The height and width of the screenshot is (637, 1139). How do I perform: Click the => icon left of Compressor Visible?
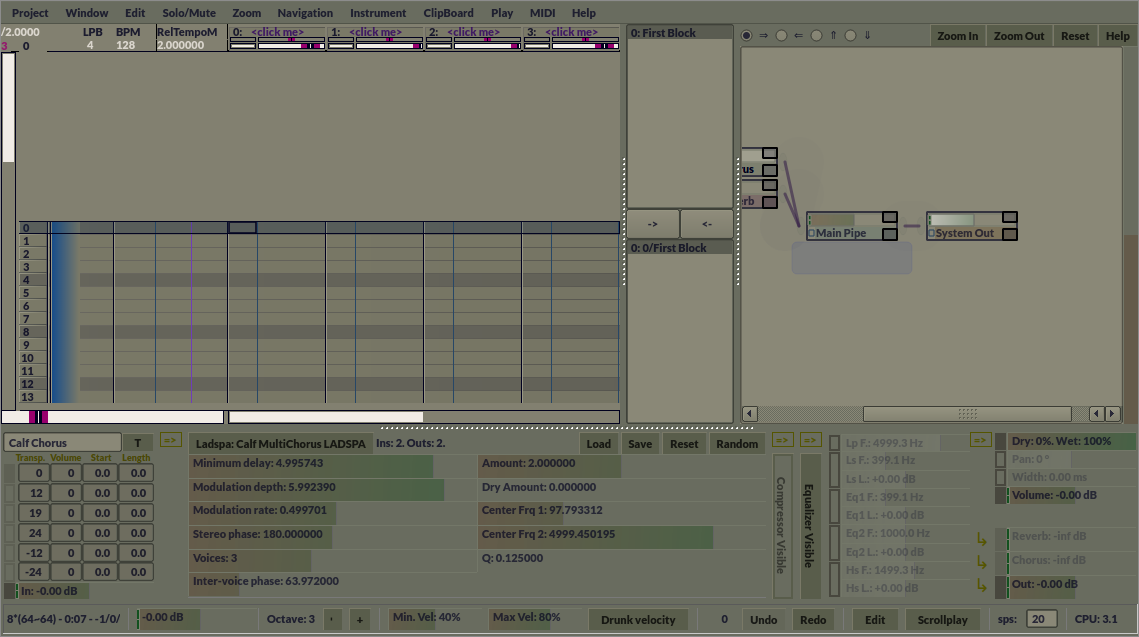point(781,439)
